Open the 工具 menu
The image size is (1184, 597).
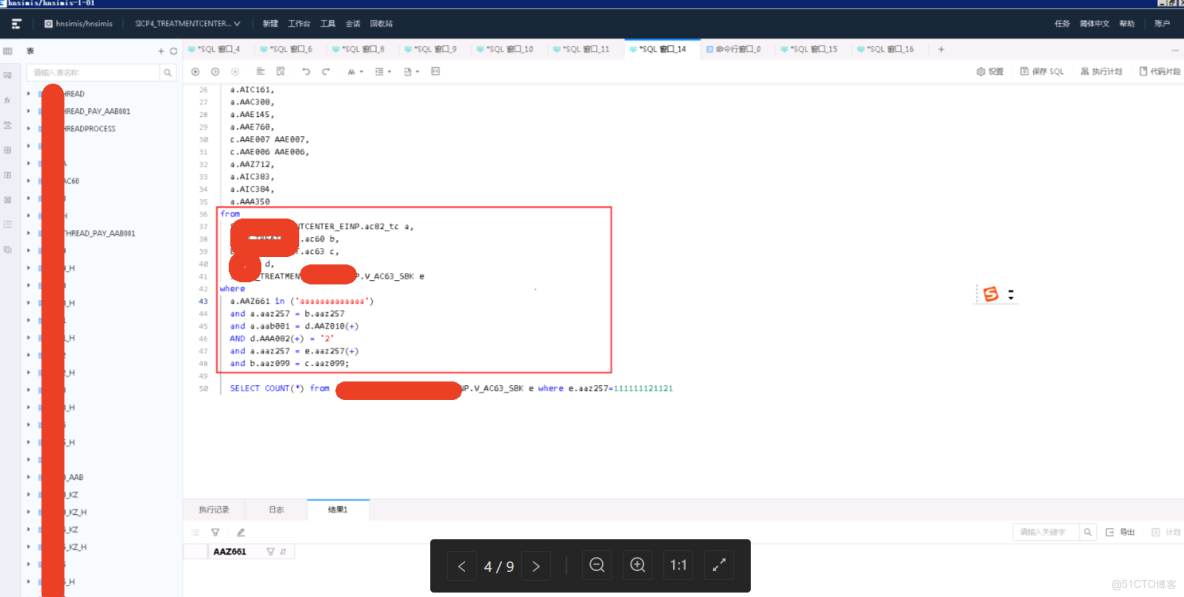tap(328, 23)
